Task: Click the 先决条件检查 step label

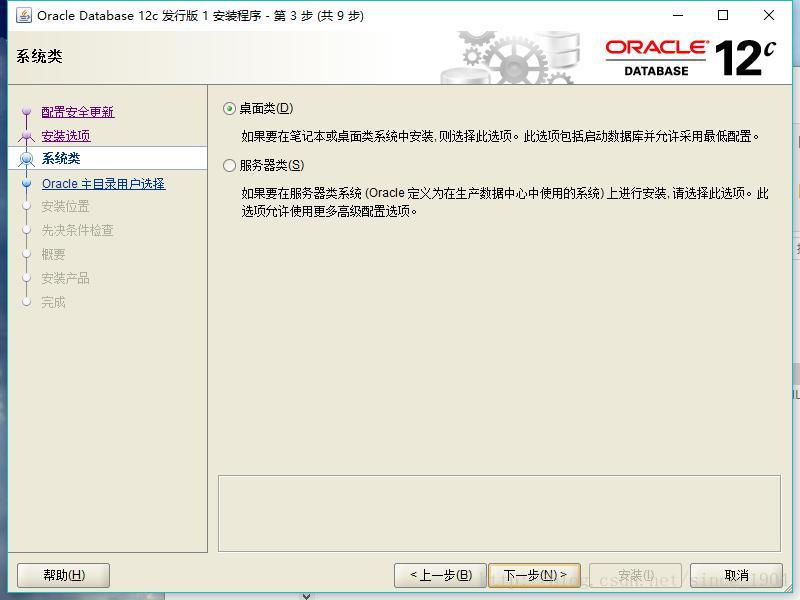Action: click(x=78, y=231)
